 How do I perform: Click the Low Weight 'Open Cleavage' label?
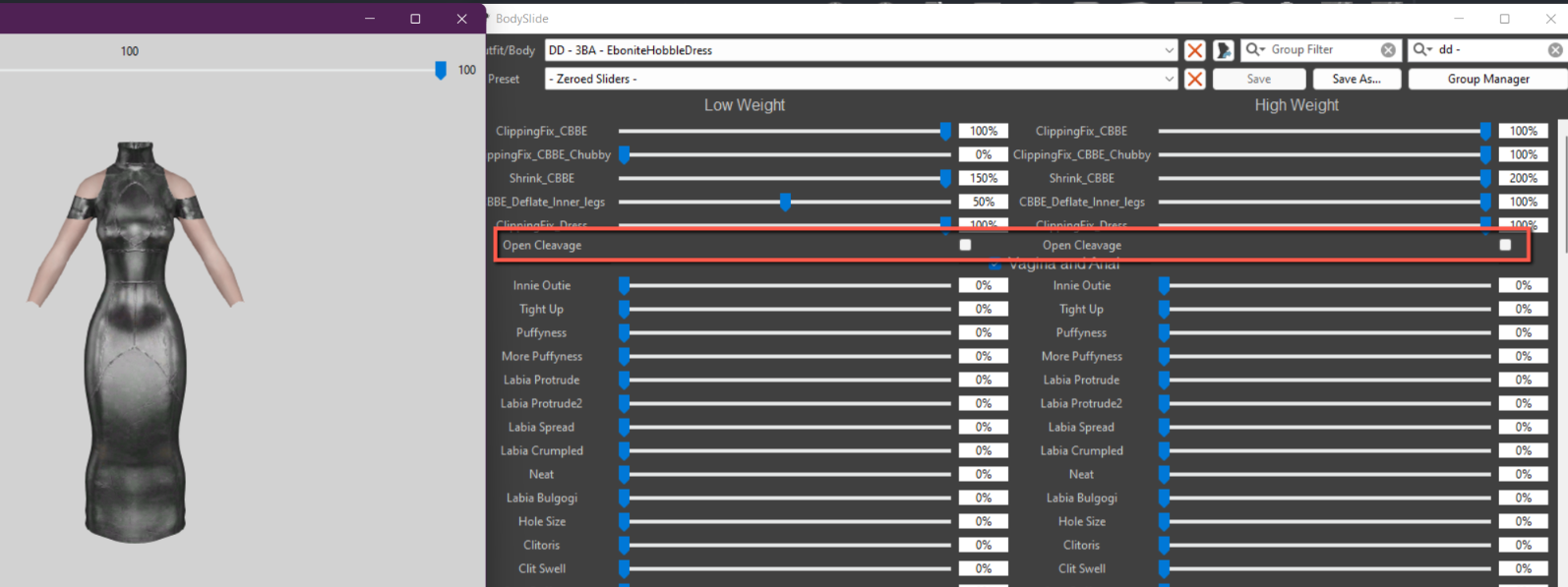[542, 245]
